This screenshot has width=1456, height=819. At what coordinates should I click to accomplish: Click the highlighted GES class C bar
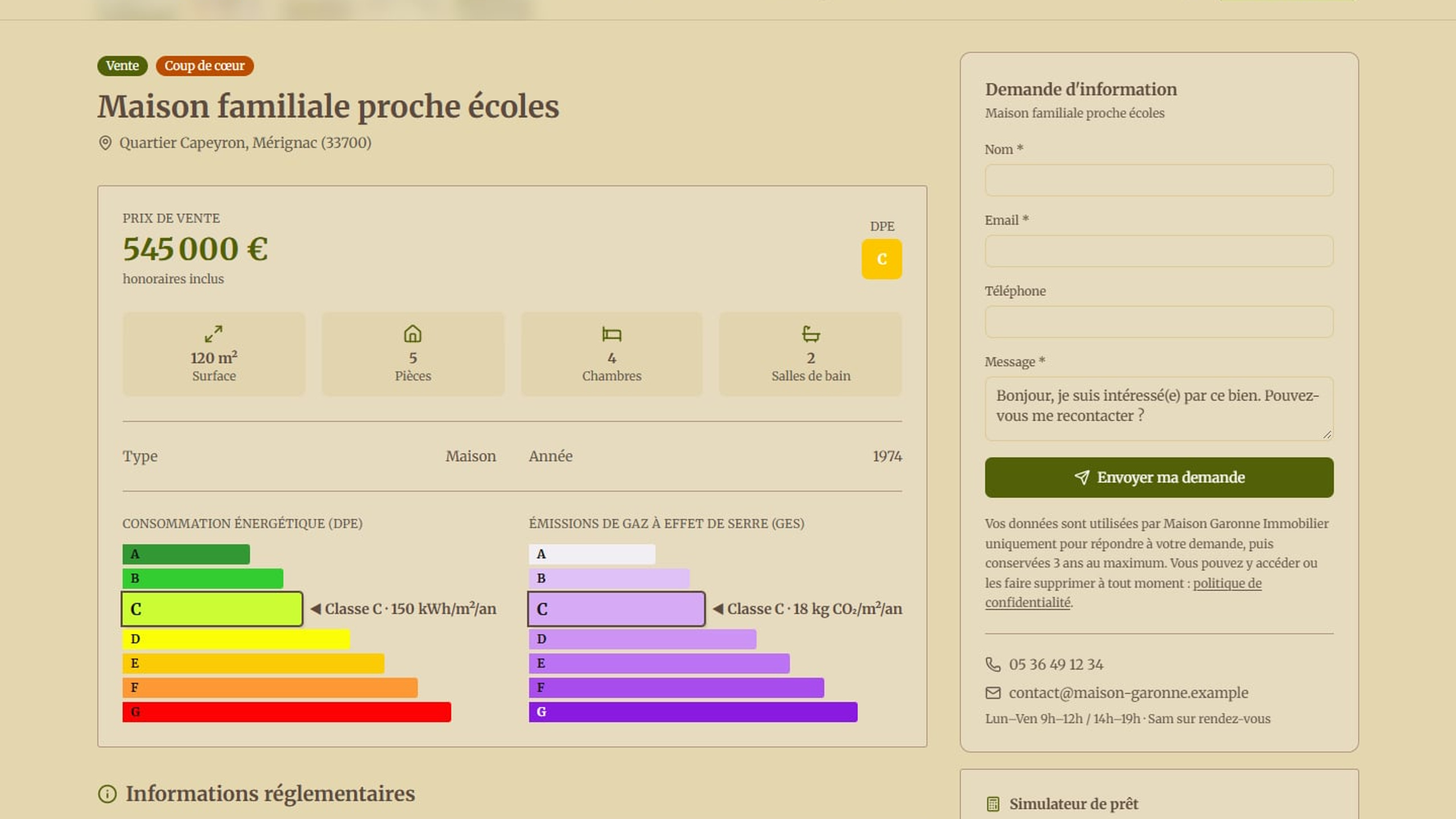pos(617,609)
